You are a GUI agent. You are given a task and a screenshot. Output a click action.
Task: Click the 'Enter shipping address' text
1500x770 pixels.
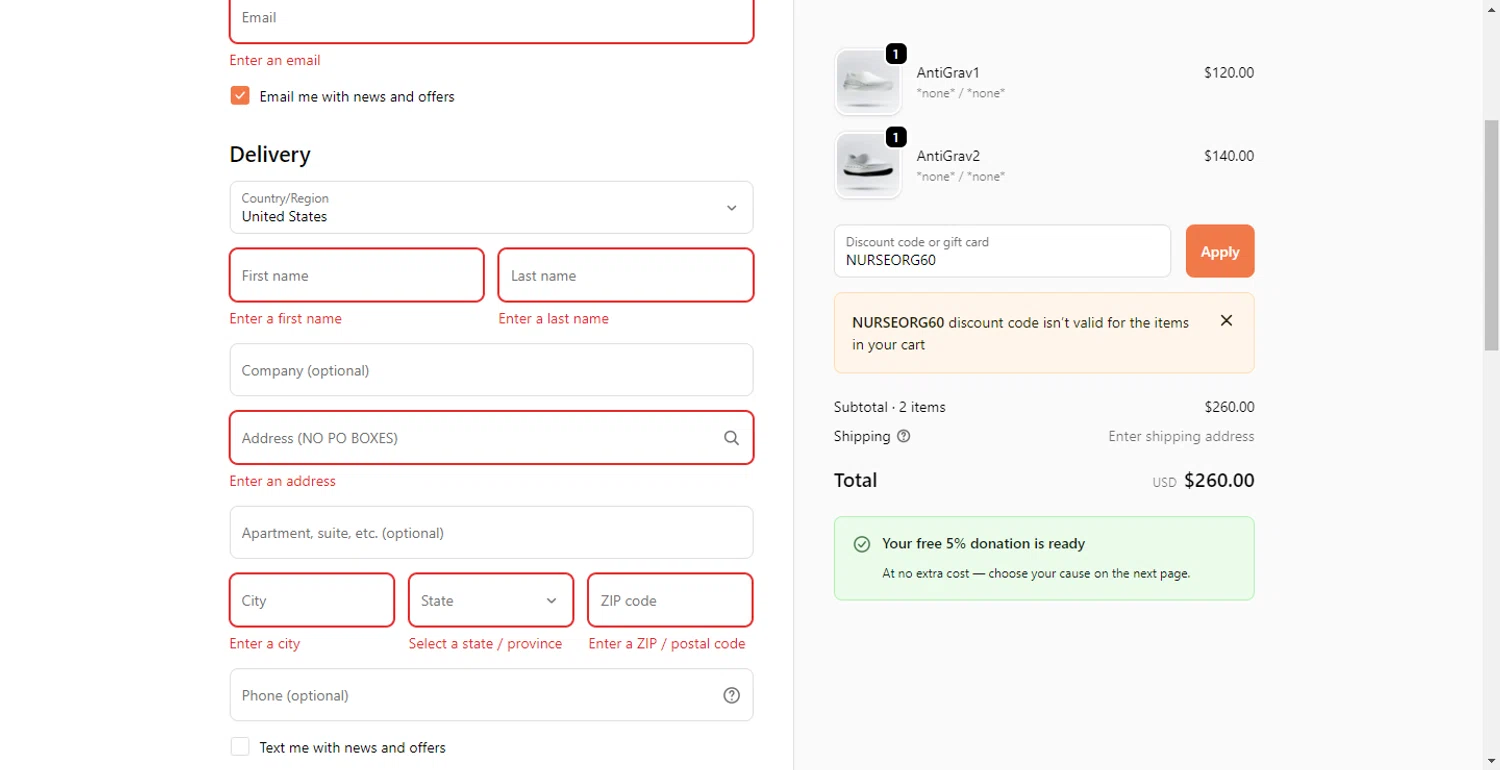(x=1181, y=436)
